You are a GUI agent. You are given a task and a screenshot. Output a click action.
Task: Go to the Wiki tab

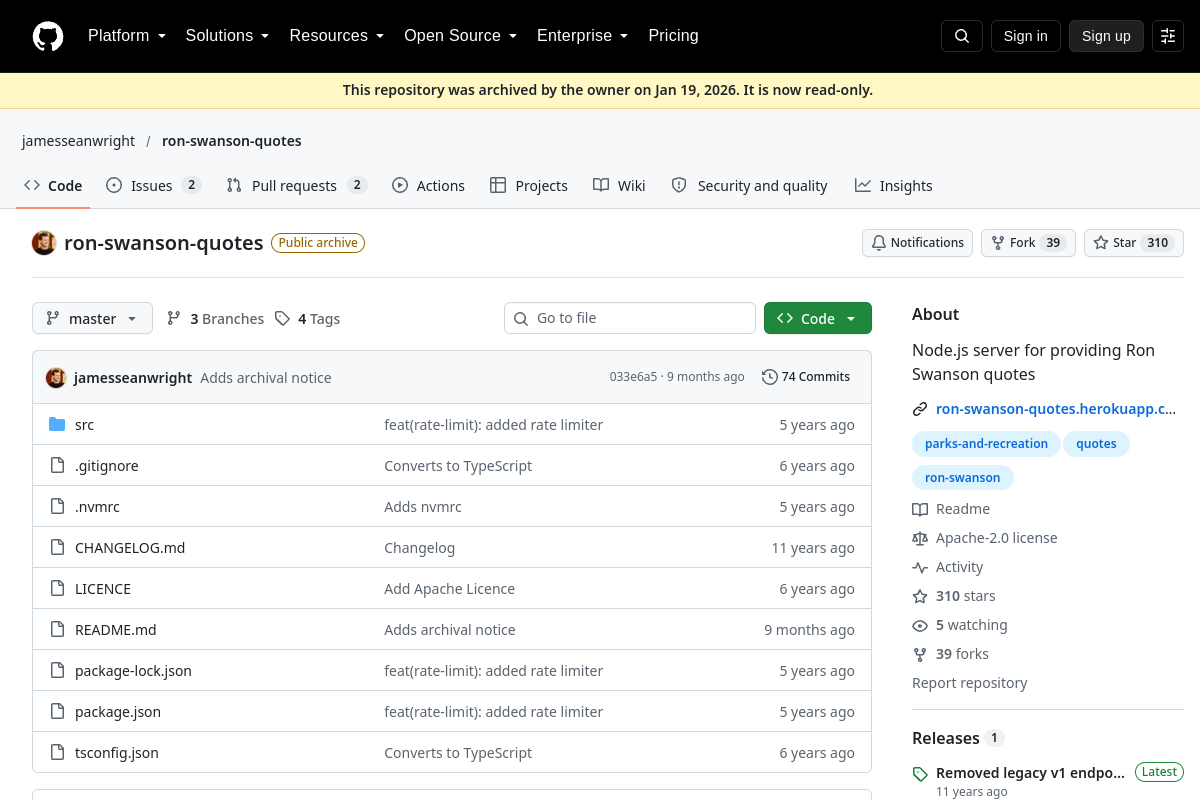[x=619, y=186]
